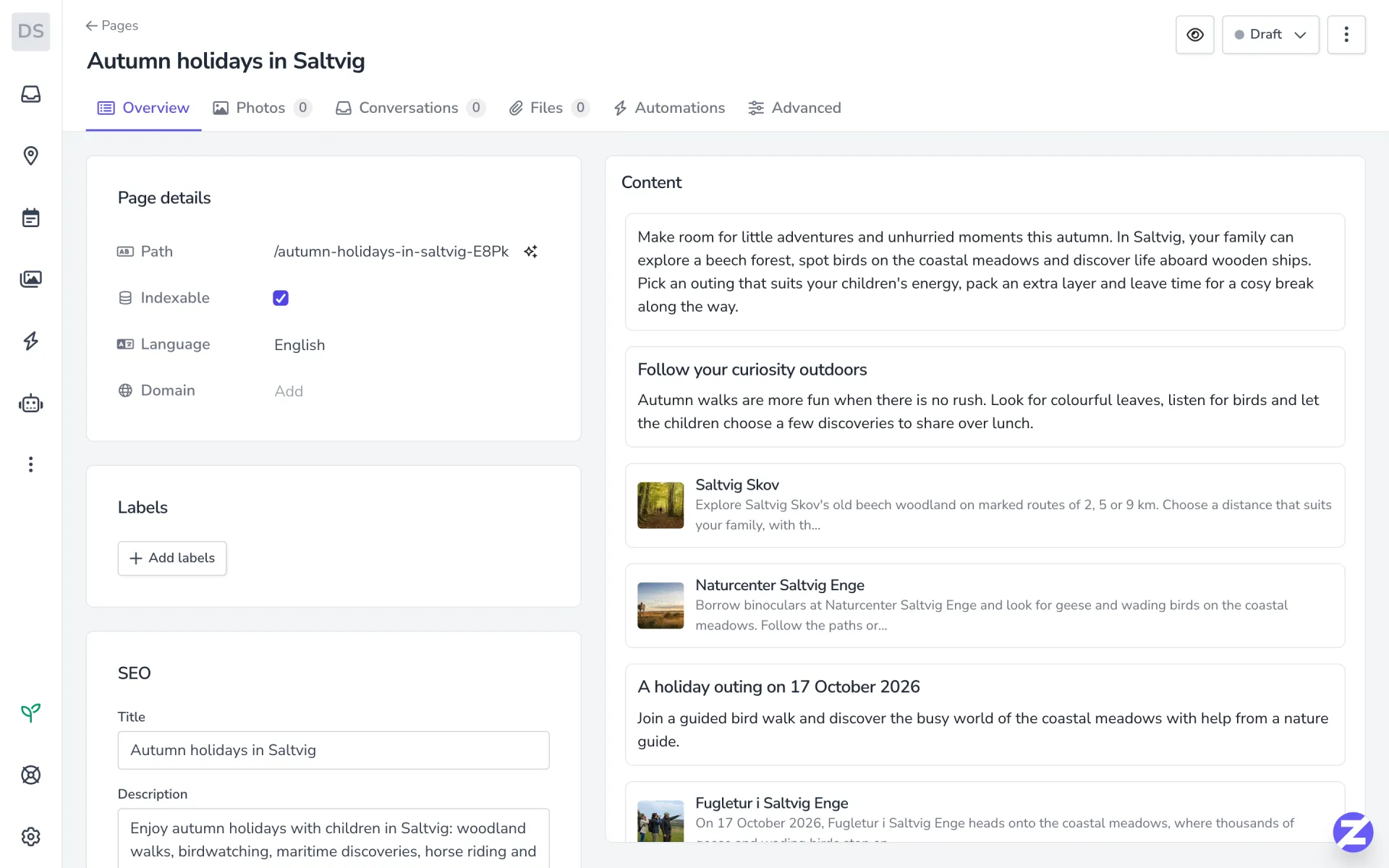Open the Fugletur i Saltvig Enge thumbnail
The image size is (1389, 868).
[x=660, y=821]
